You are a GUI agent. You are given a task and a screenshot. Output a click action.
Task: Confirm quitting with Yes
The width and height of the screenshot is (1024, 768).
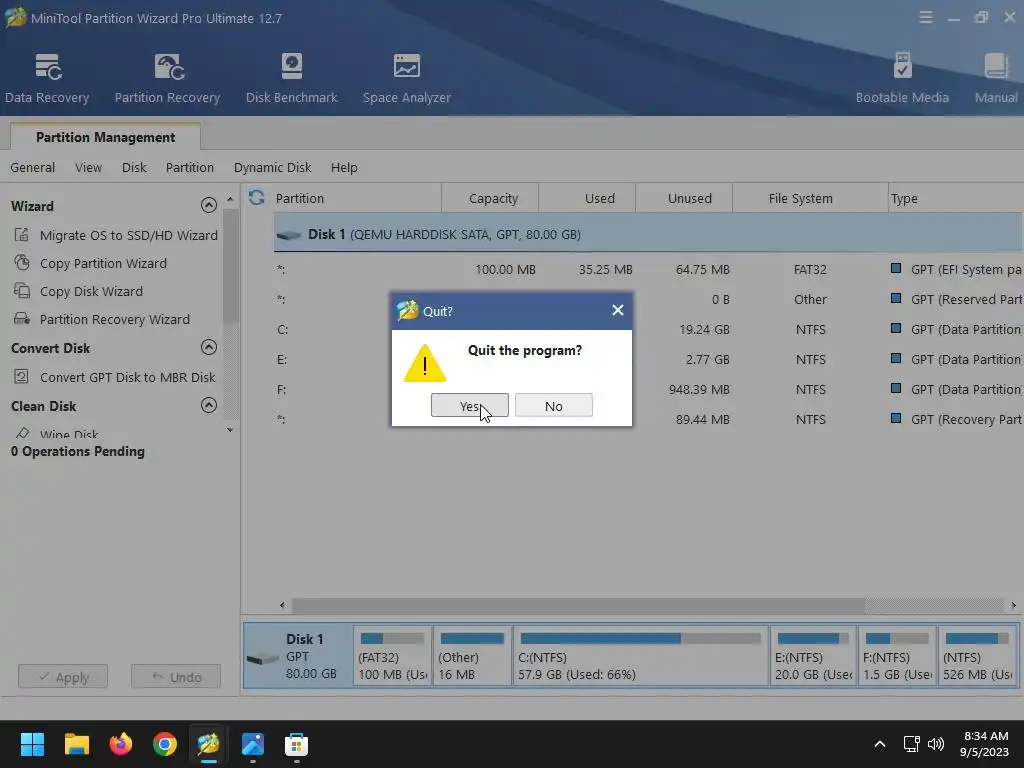(470, 406)
